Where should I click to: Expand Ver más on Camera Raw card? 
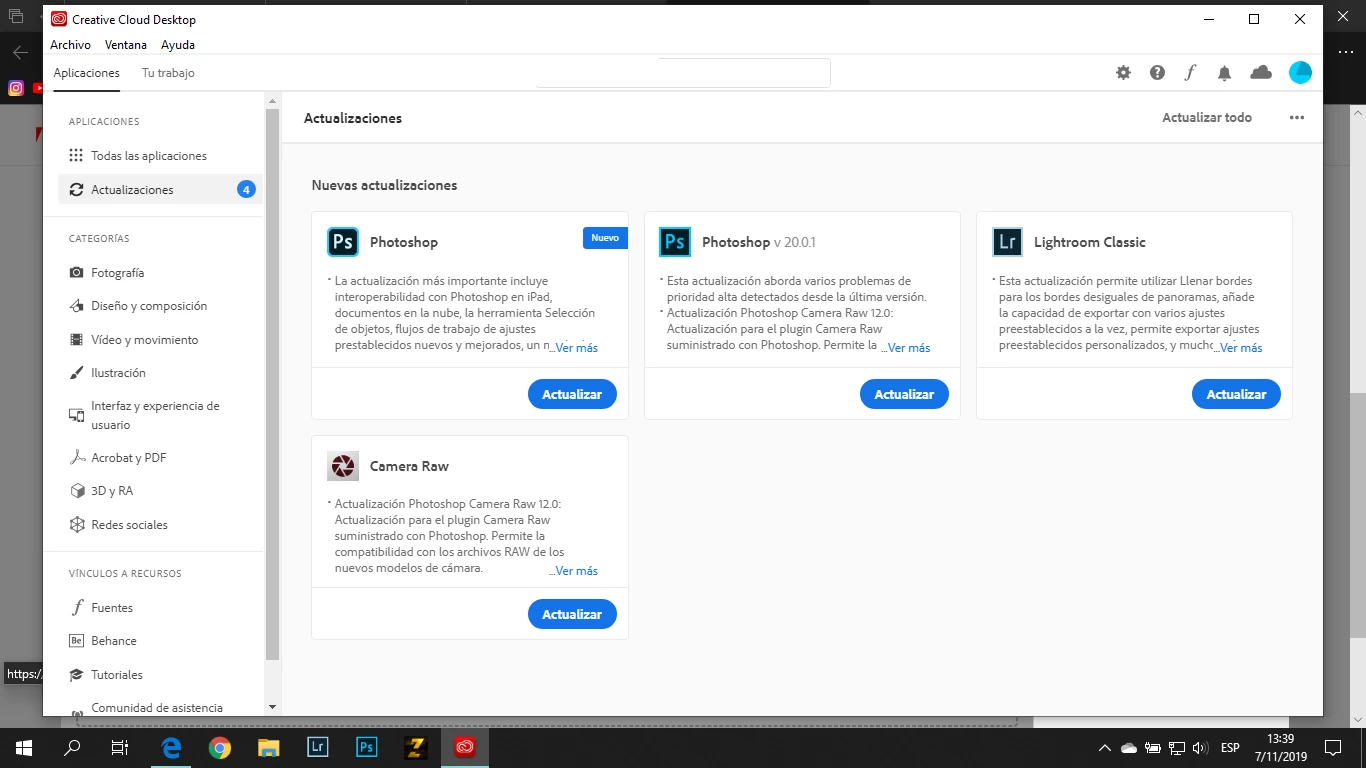point(574,571)
